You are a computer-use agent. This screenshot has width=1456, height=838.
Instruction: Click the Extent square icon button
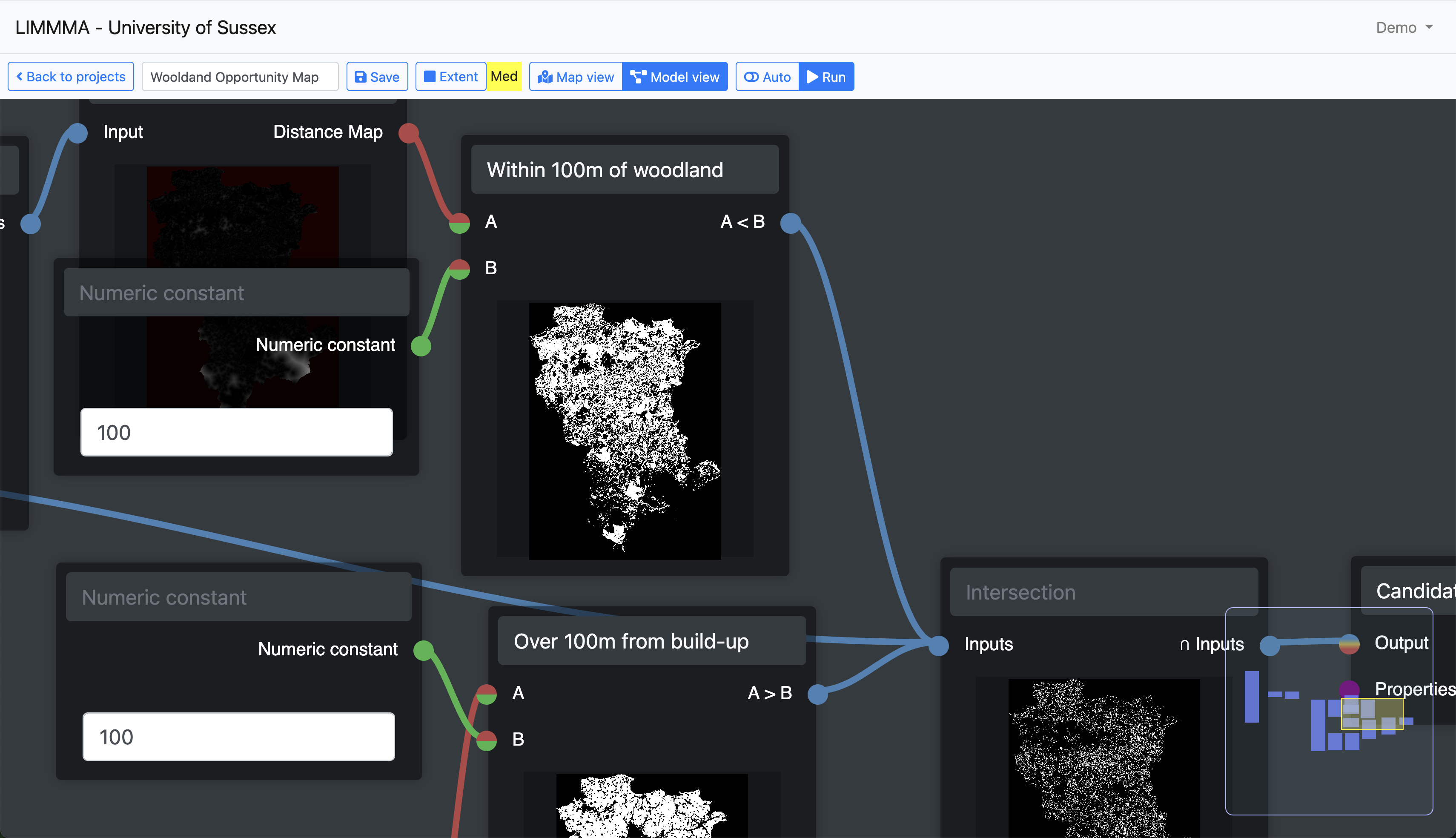pyautogui.click(x=450, y=77)
